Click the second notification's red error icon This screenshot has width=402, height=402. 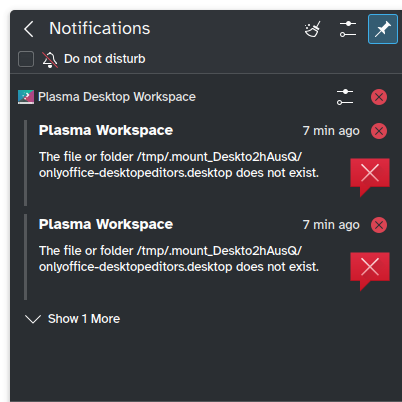tap(370, 271)
